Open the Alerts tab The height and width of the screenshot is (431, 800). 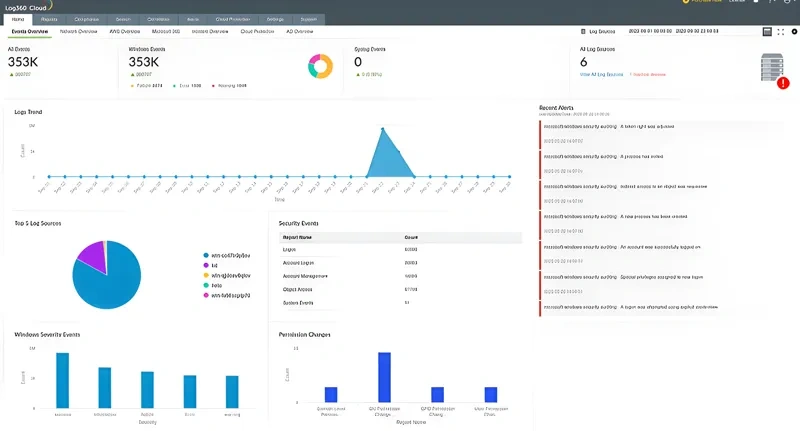click(193, 19)
